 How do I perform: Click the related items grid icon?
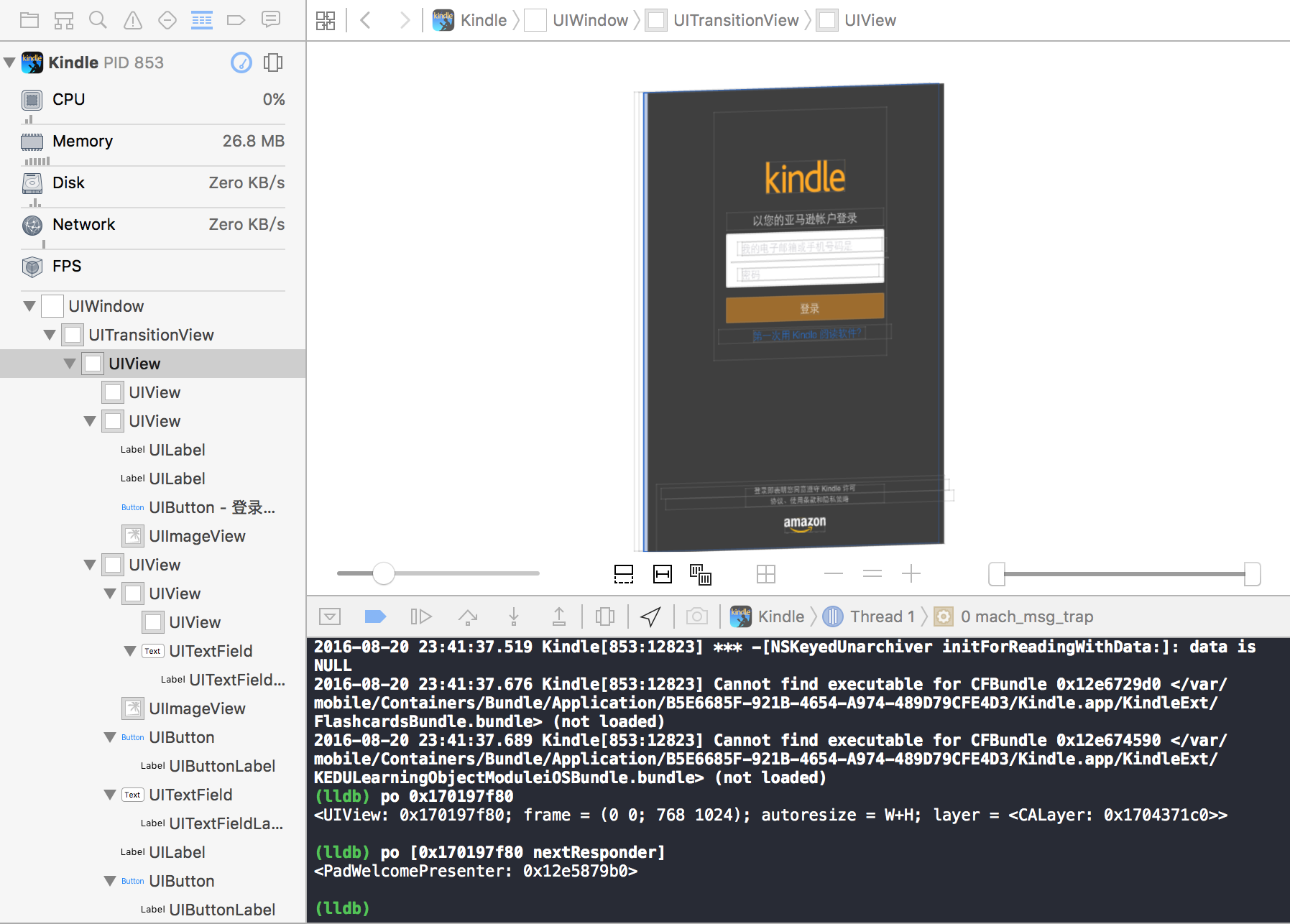(x=326, y=20)
